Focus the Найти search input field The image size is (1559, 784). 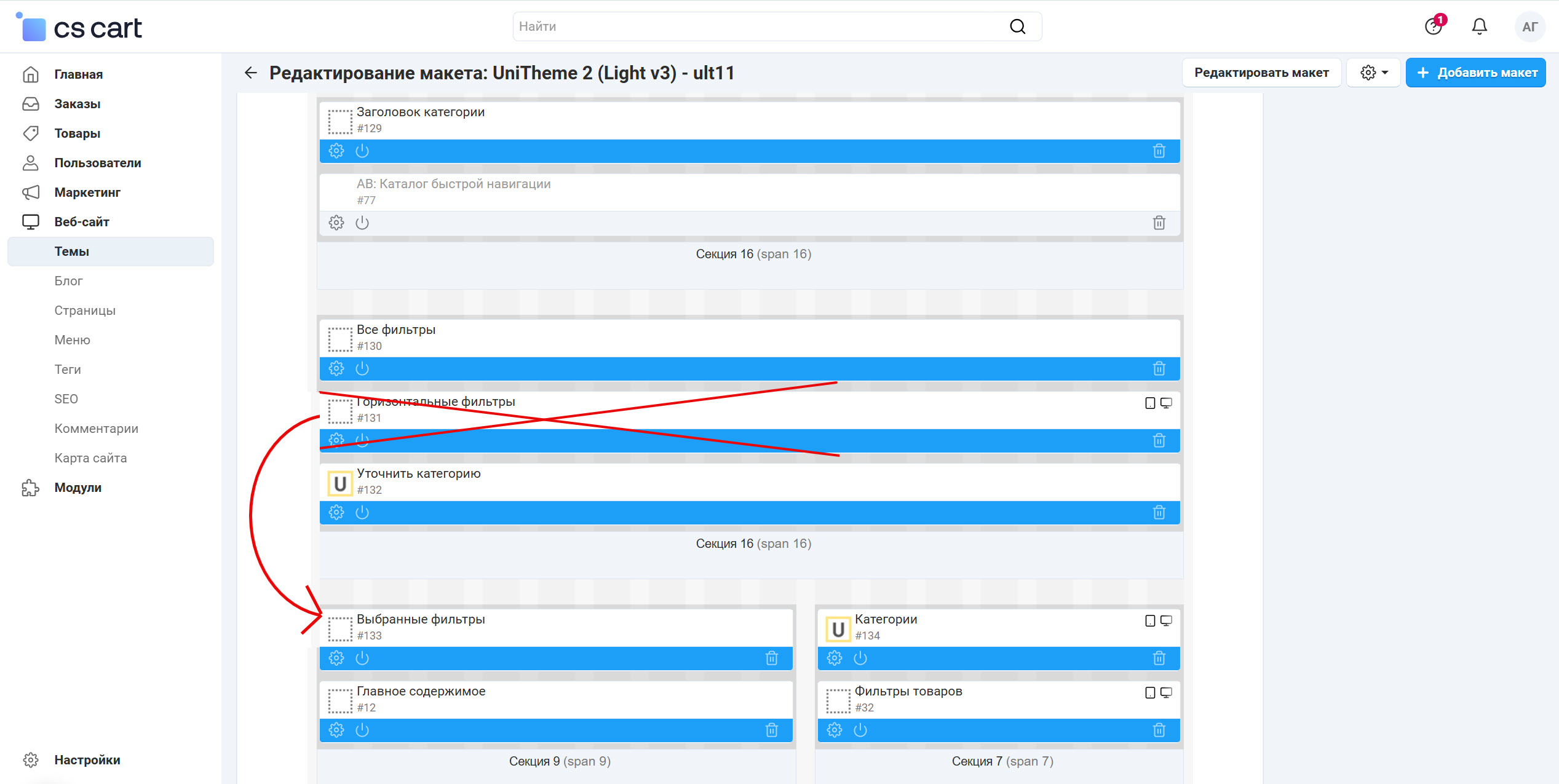tap(756, 26)
